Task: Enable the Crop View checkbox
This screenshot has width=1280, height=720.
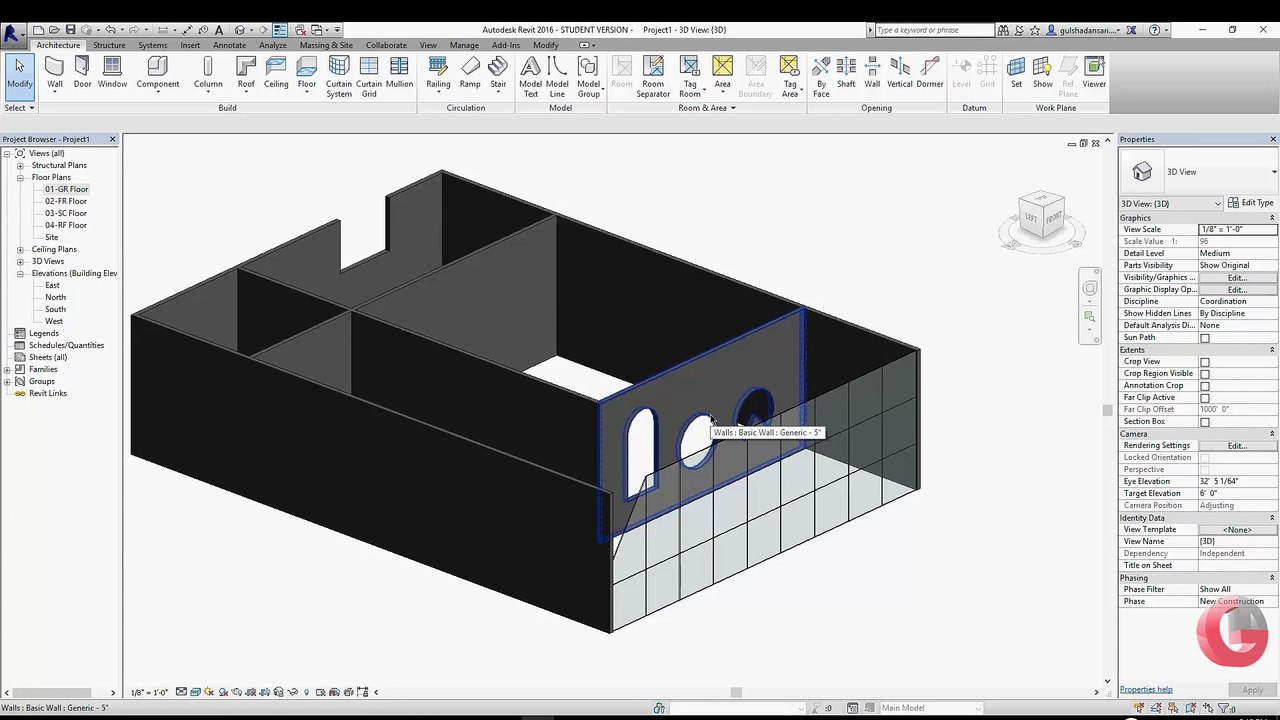Action: pyautogui.click(x=1205, y=362)
